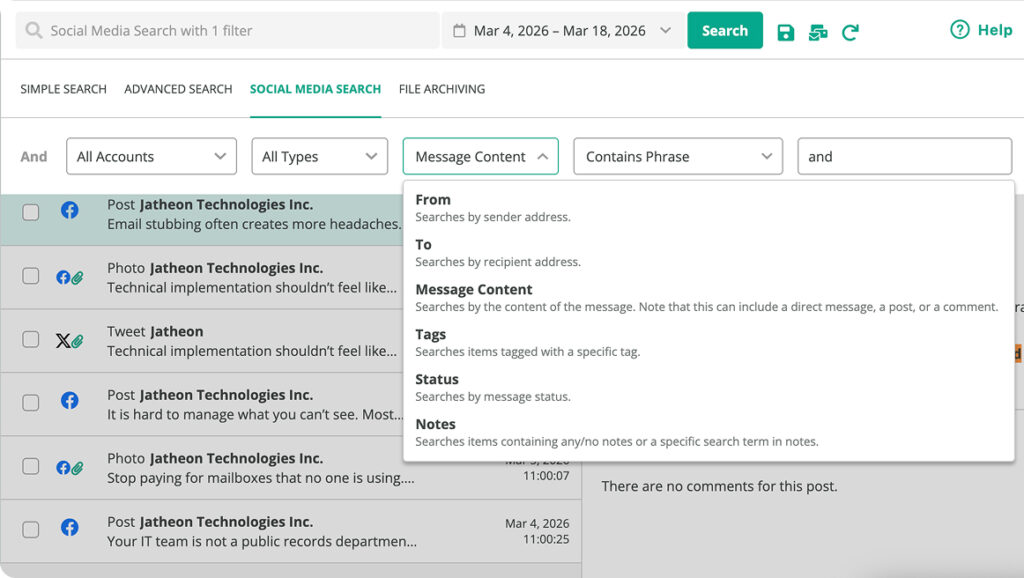The image size is (1024, 578).
Task: Check the Technical implementation photo checkbox
Action: [x=31, y=276]
